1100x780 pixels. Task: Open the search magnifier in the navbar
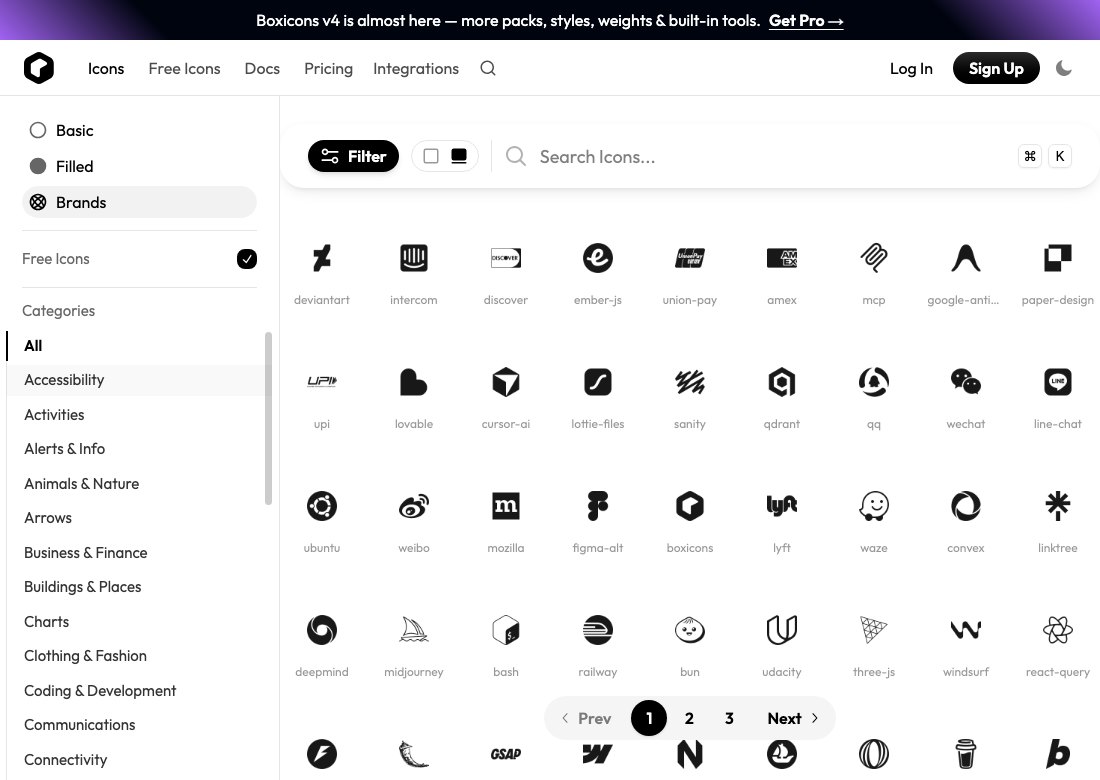pos(488,68)
